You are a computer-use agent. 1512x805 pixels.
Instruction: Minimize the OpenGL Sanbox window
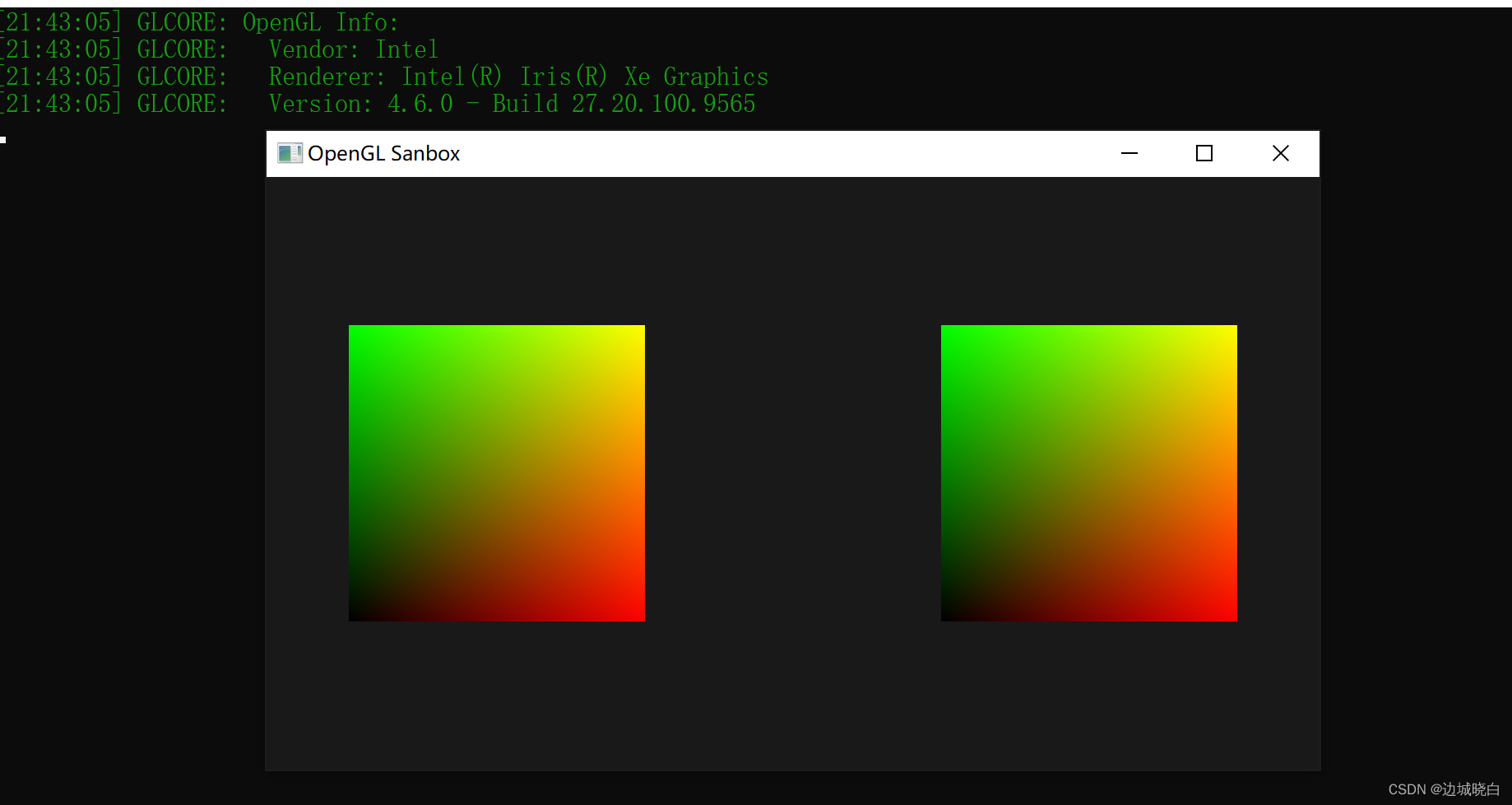click(x=1129, y=153)
